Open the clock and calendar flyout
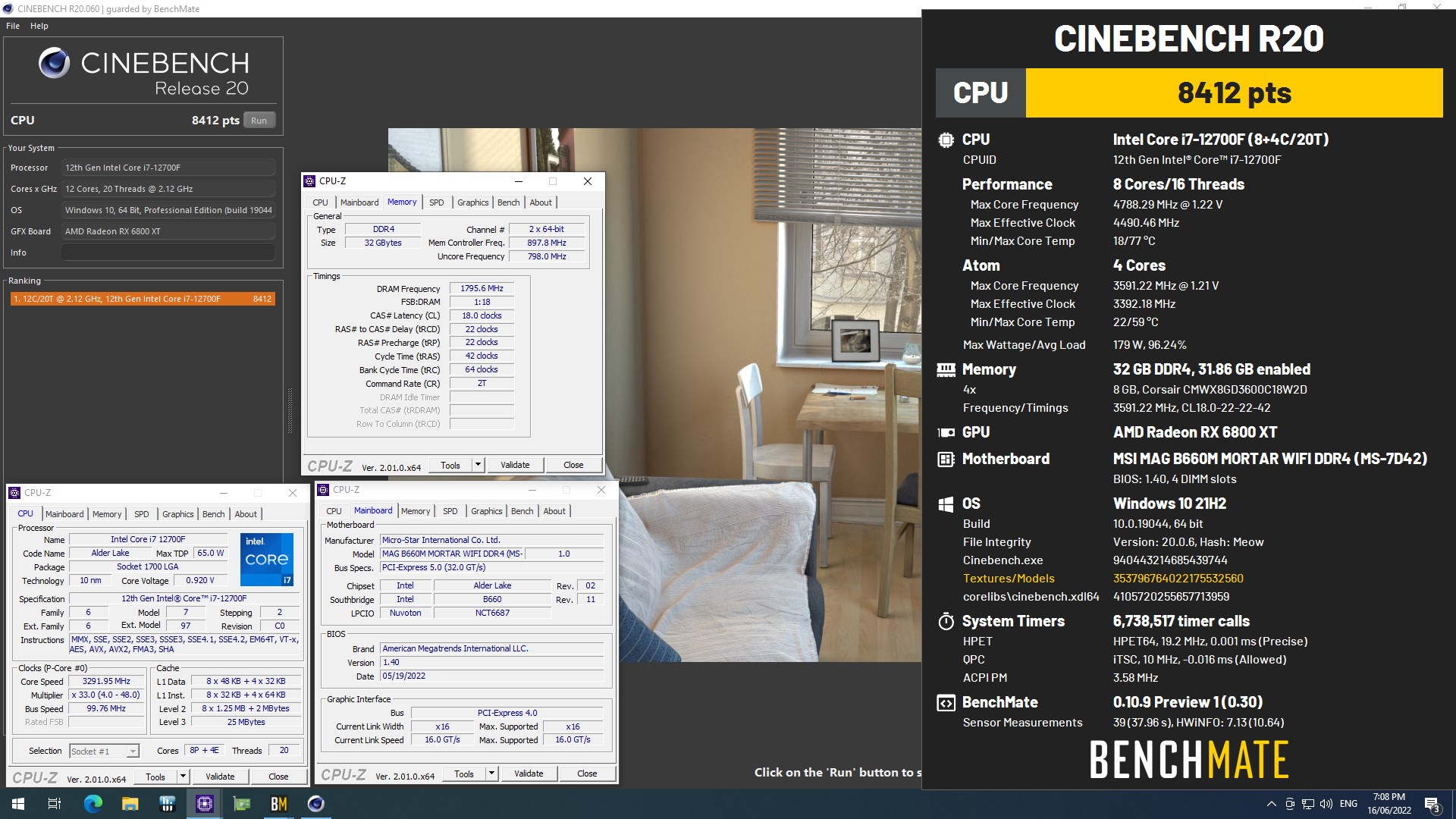The height and width of the screenshot is (819, 1456). pyautogui.click(x=1389, y=804)
